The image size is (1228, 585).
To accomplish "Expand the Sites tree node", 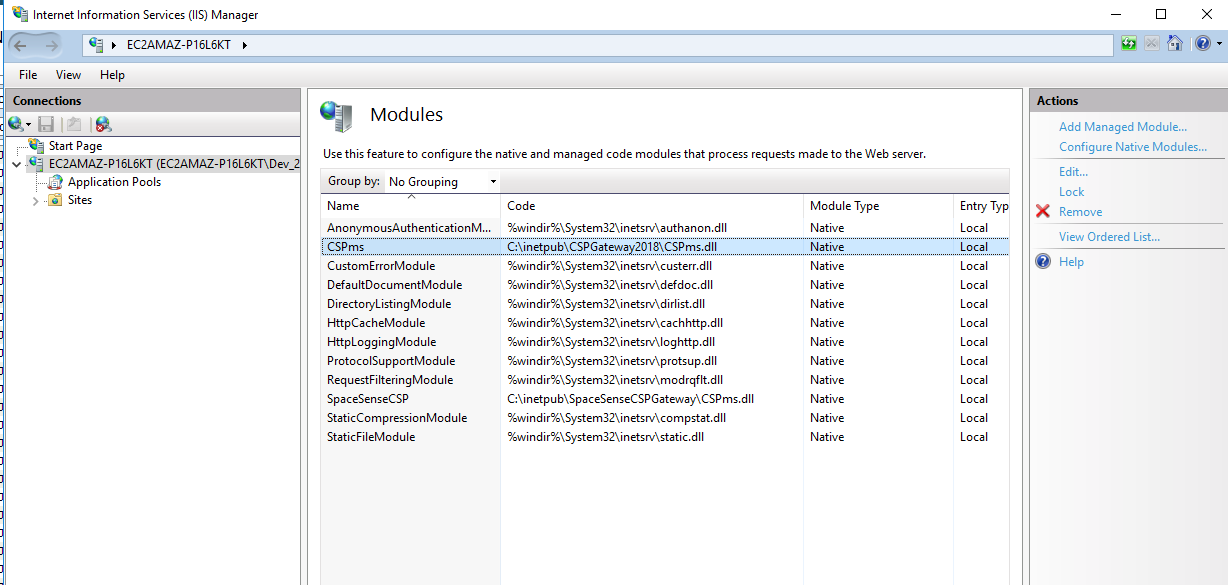I will click(x=36, y=200).
